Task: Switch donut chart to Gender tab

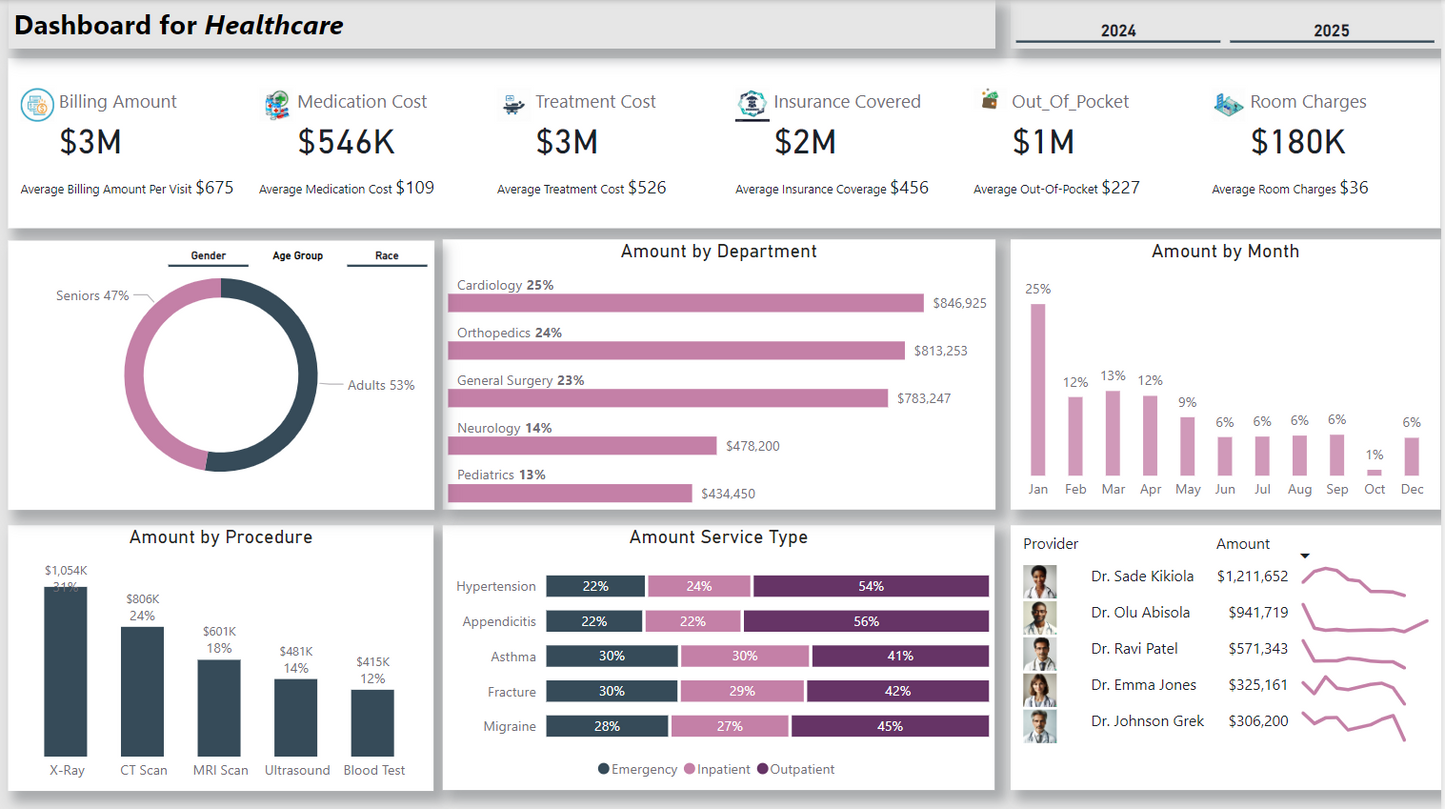Action: [x=208, y=256]
